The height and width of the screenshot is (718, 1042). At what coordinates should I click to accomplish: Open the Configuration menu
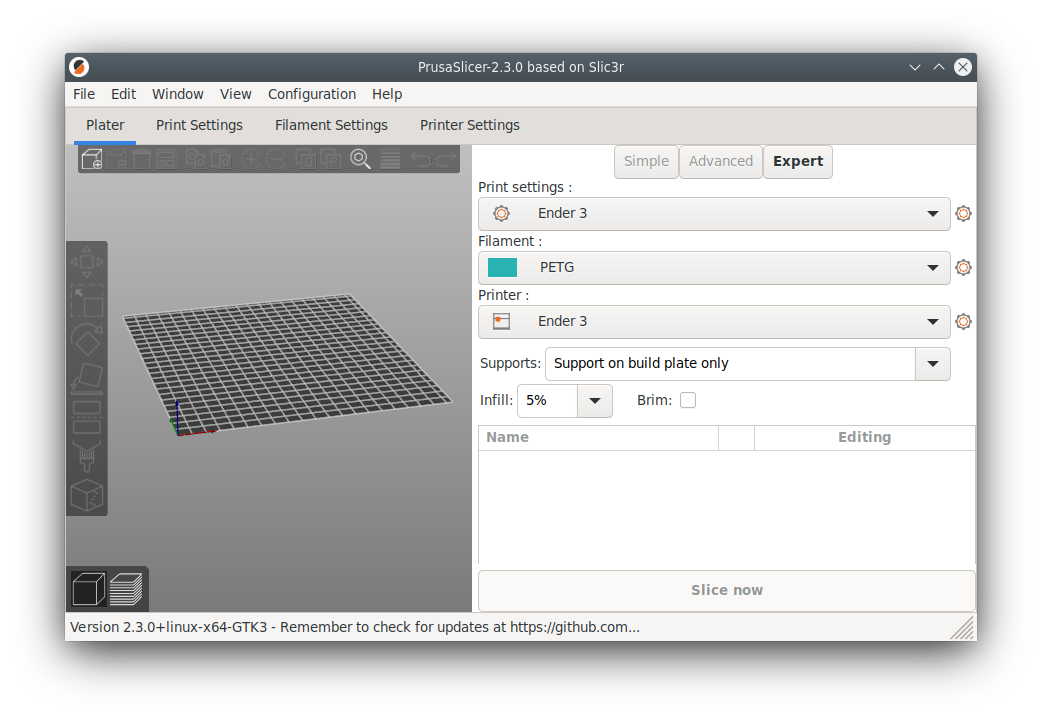coord(312,94)
